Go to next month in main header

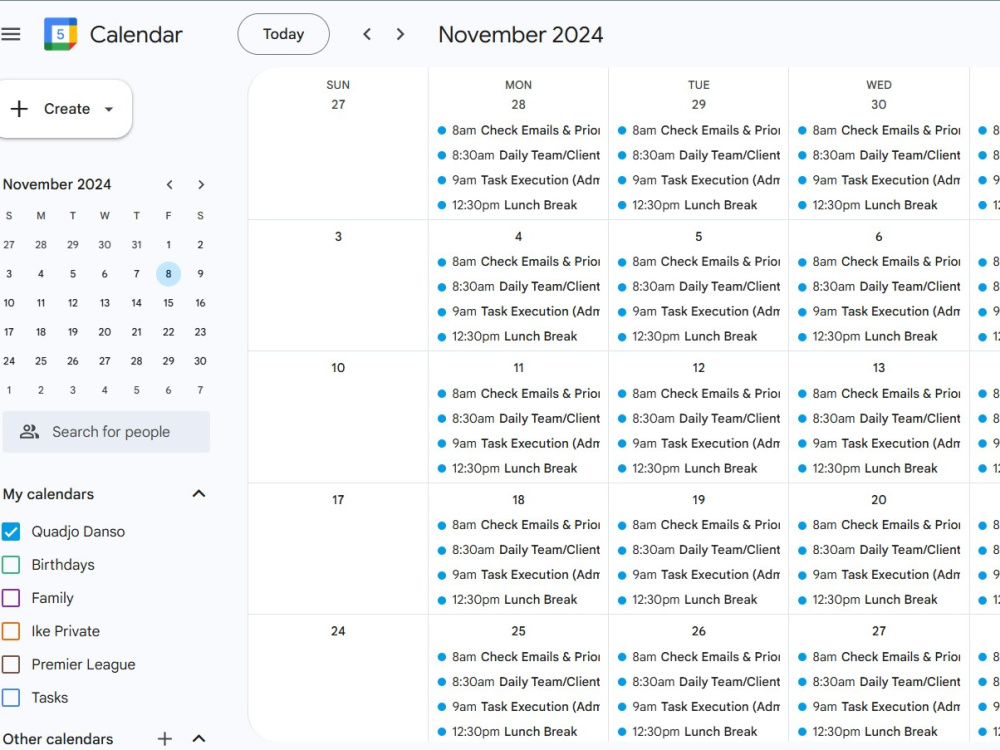(400, 34)
